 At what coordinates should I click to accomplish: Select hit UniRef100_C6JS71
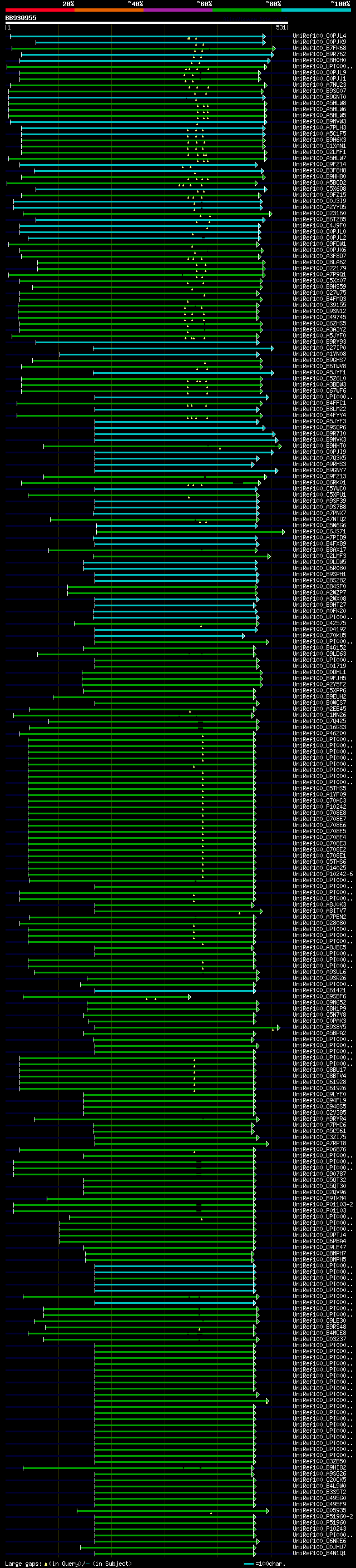[x=319, y=531]
